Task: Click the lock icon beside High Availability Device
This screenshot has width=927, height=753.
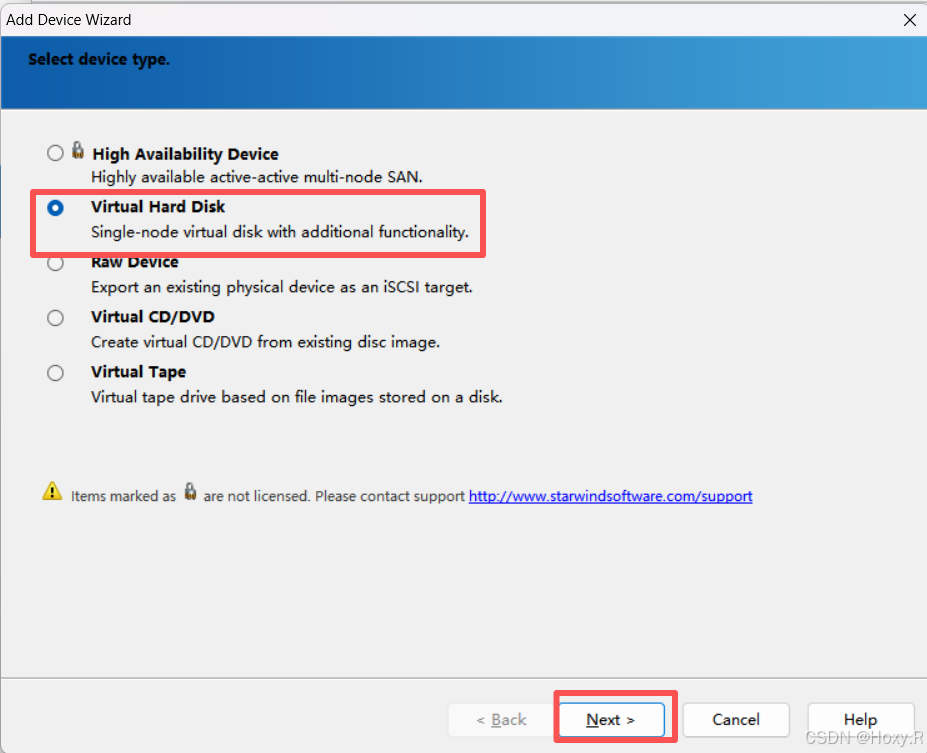Action: pyautogui.click(x=77, y=150)
